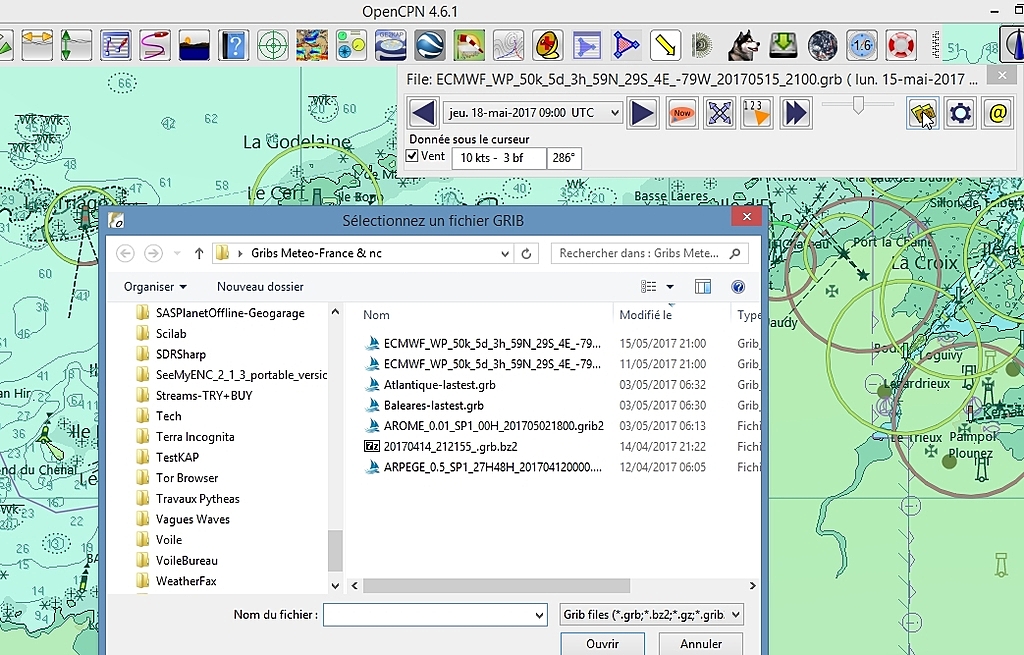Expand the address path dropdown arrow
This screenshot has width=1024, height=655.
(x=504, y=253)
